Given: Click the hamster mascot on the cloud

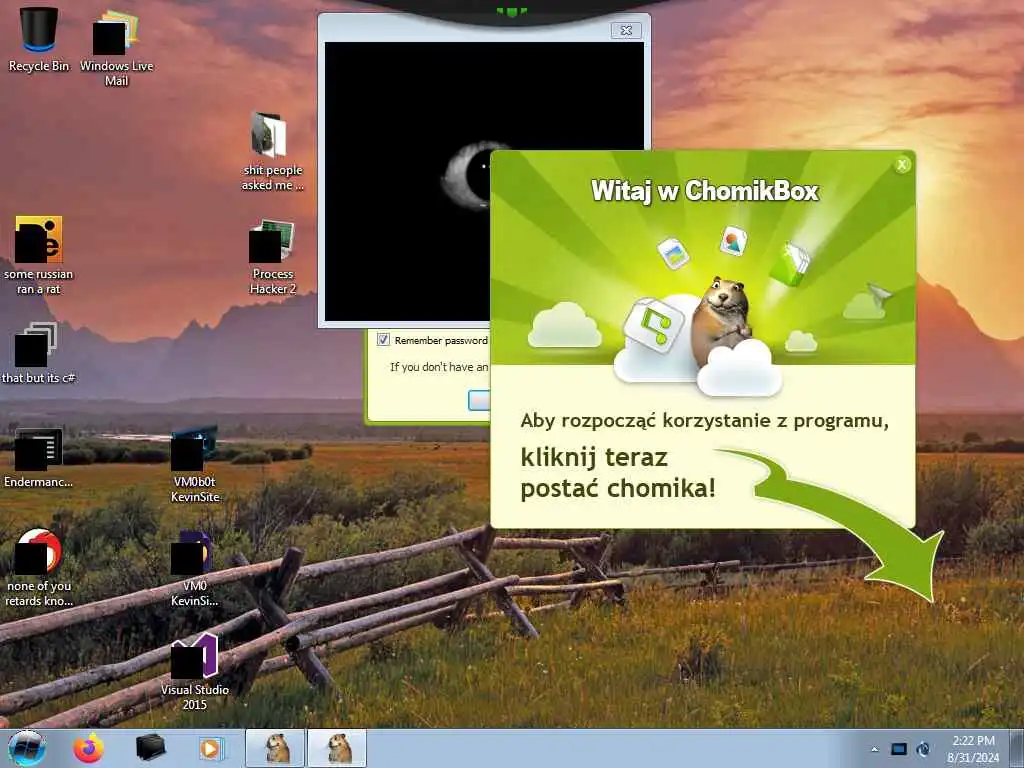Looking at the screenshot, I should click(722, 323).
